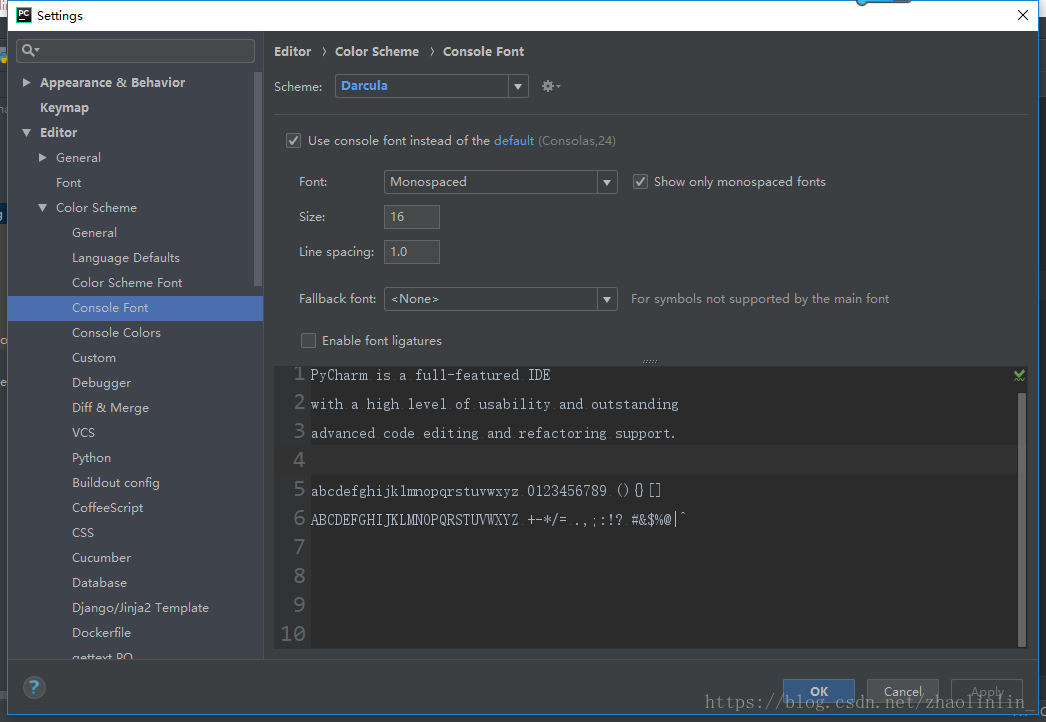Click the Size input field
1046x722 pixels.
[x=412, y=217]
